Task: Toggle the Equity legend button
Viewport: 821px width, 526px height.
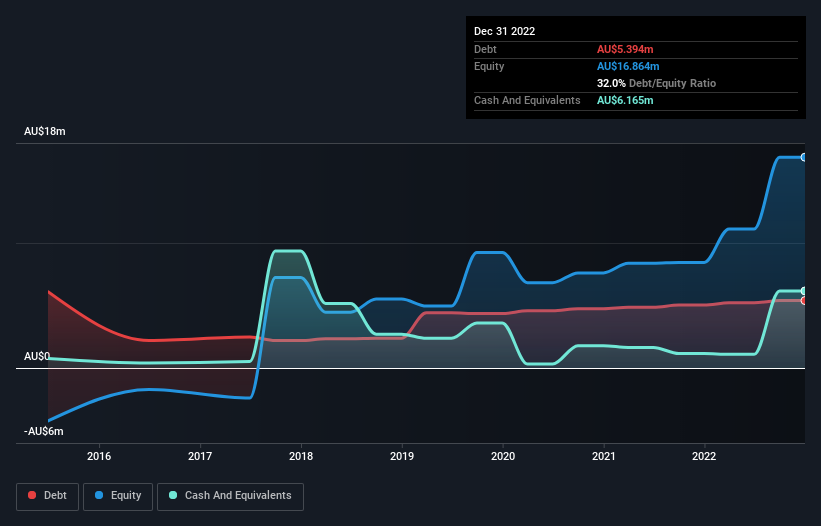Action: point(118,496)
